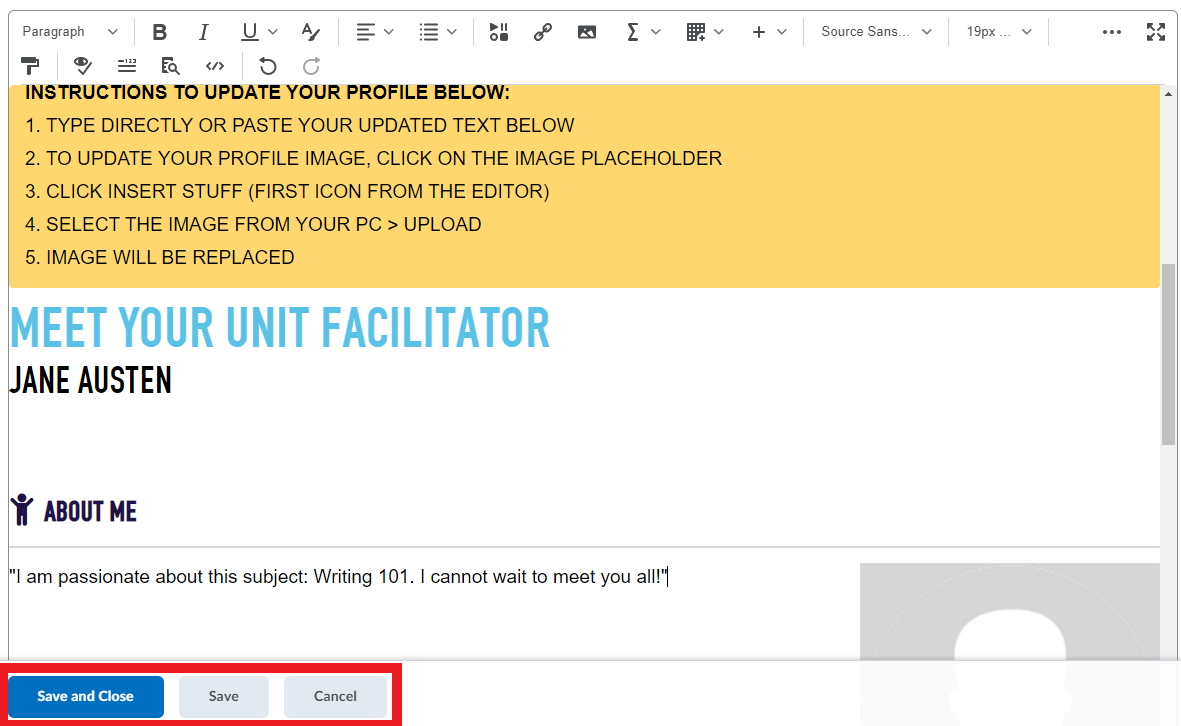Click the Save and Close button

[x=86, y=697]
